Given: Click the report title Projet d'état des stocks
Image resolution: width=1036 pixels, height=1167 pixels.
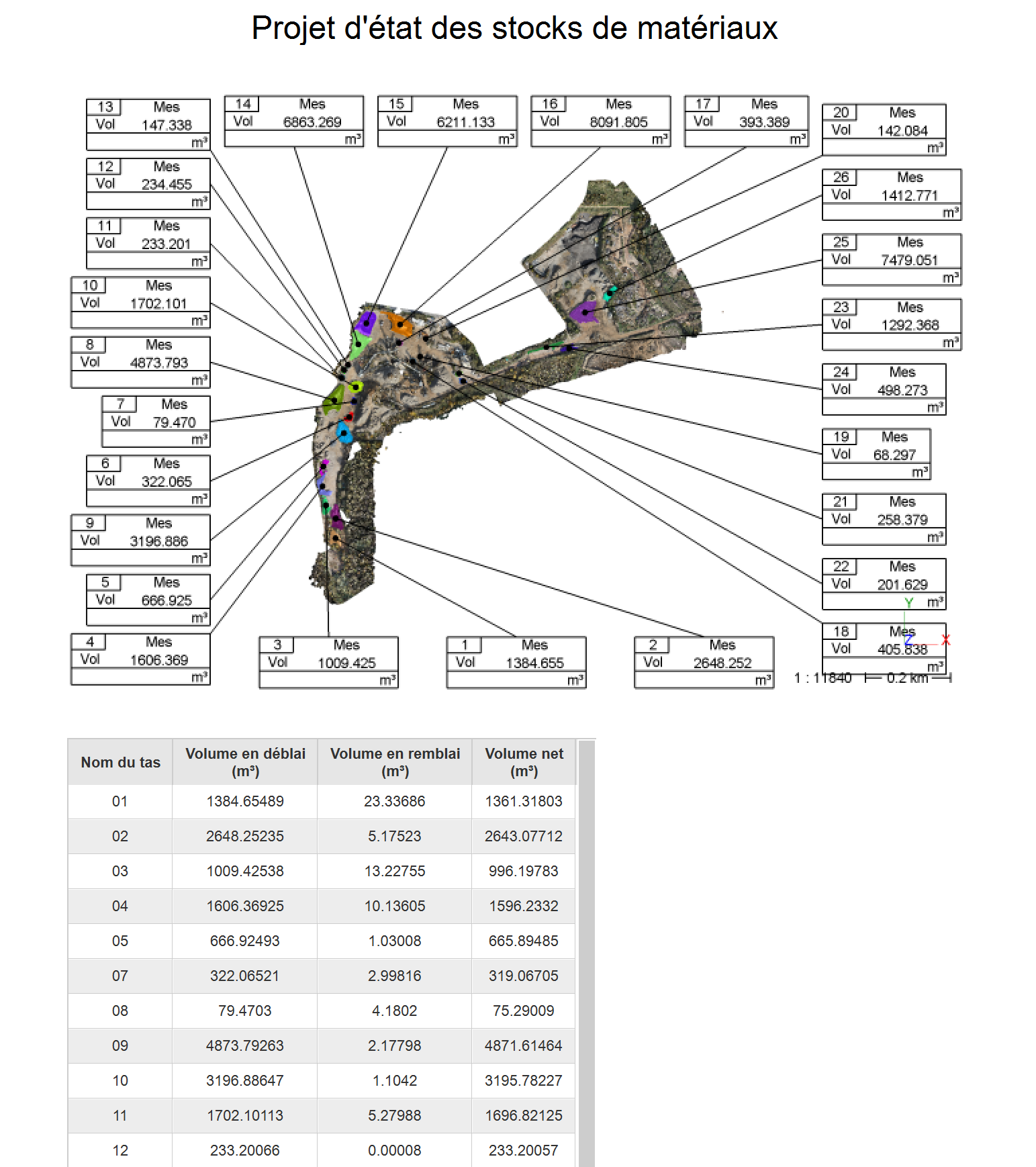Looking at the screenshot, I should pos(514,28).
